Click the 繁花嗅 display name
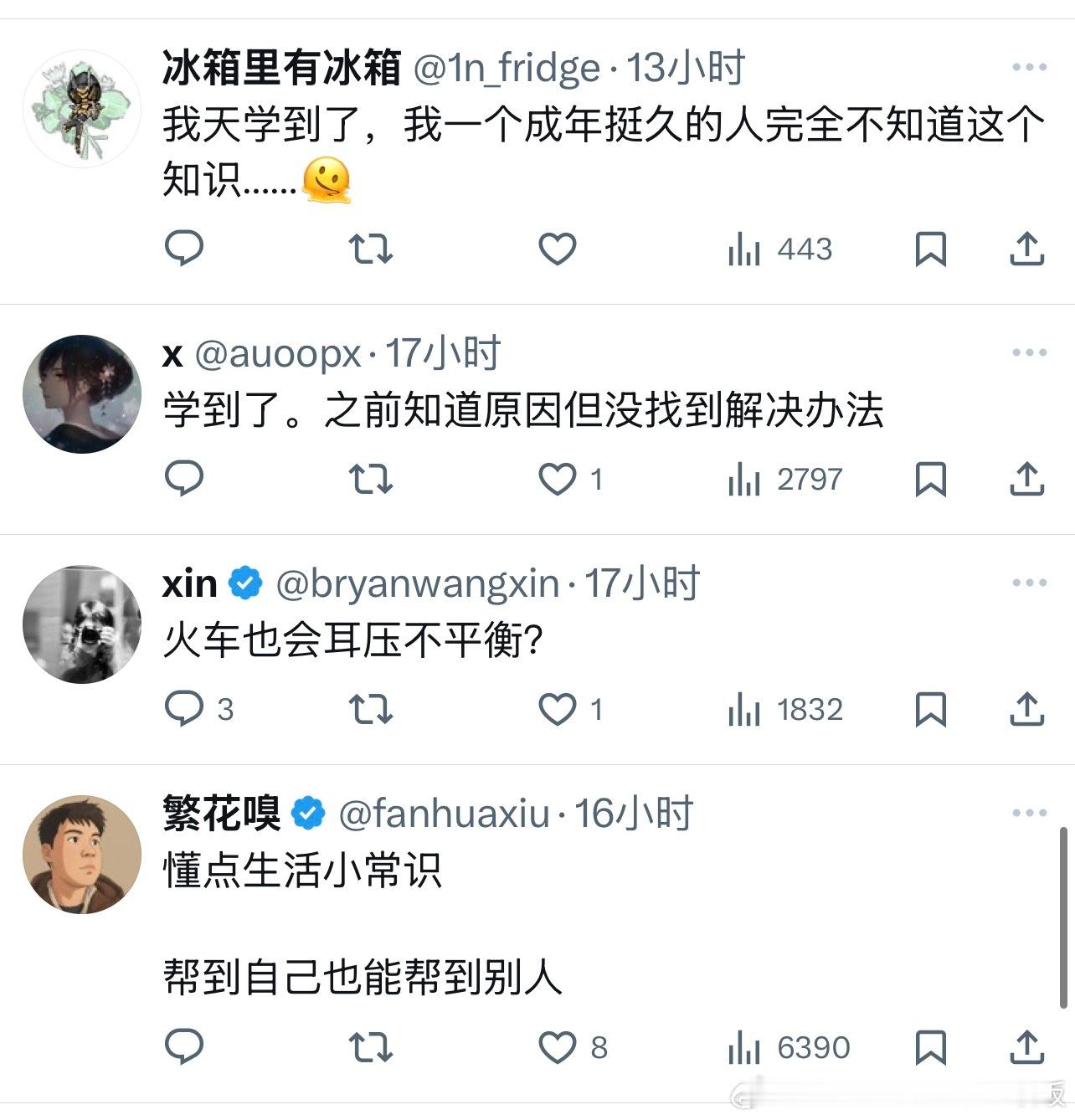Viewport: 1075px width, 1120px height. click(222, 814)
